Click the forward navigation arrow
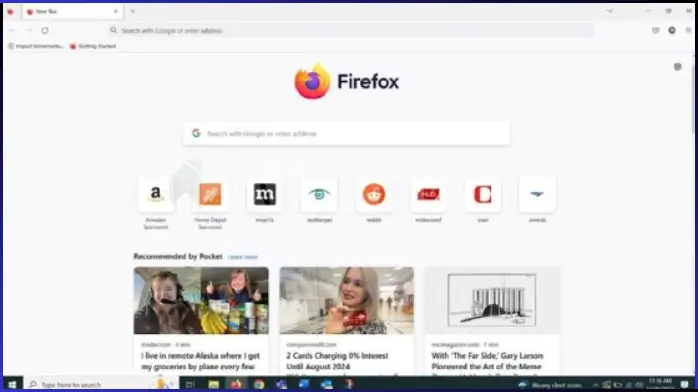This screenshot has height=392, width=698. [28, 30]
